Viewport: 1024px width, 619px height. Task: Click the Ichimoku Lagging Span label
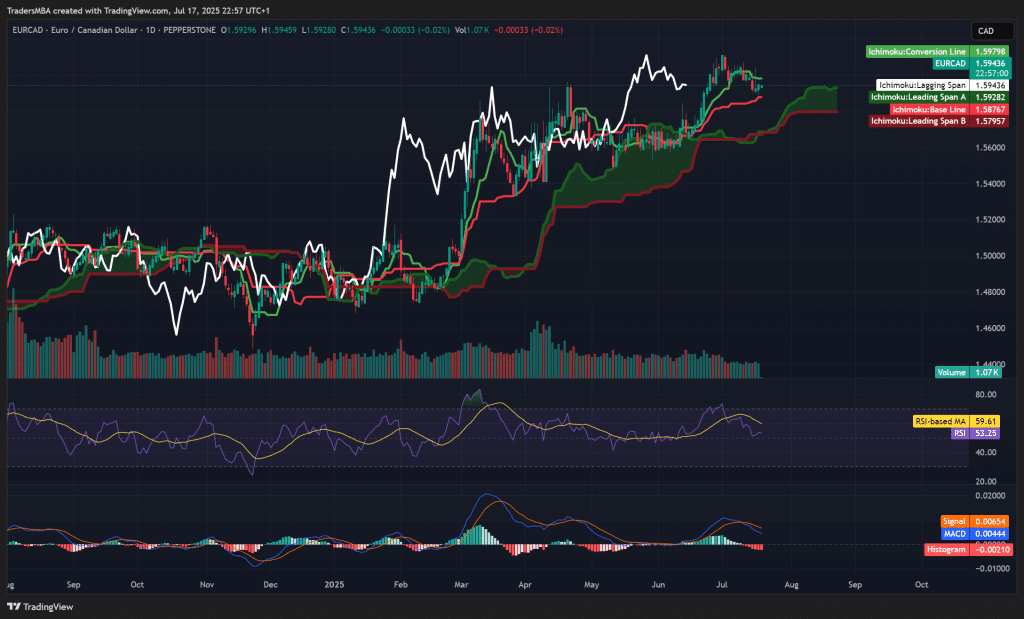(x=925, y=85)
